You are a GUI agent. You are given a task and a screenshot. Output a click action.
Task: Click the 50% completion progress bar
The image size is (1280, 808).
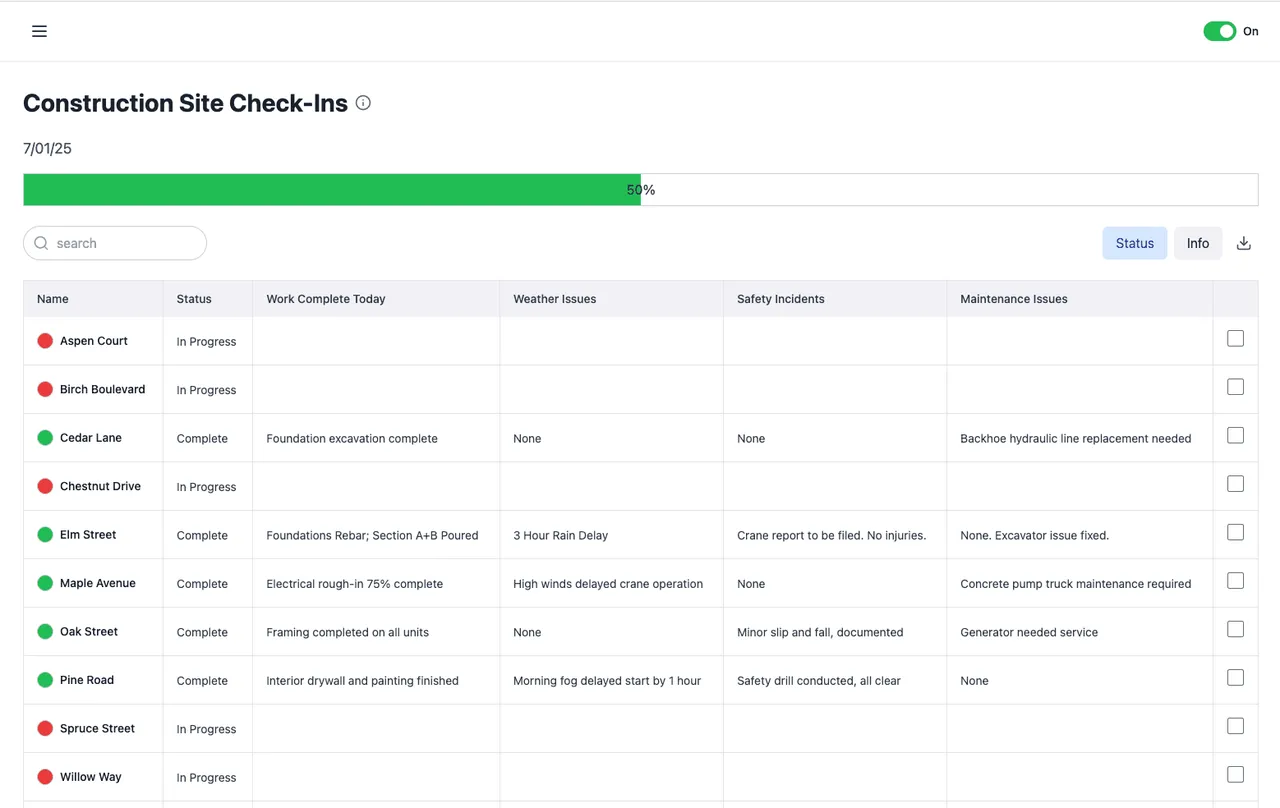641,190
